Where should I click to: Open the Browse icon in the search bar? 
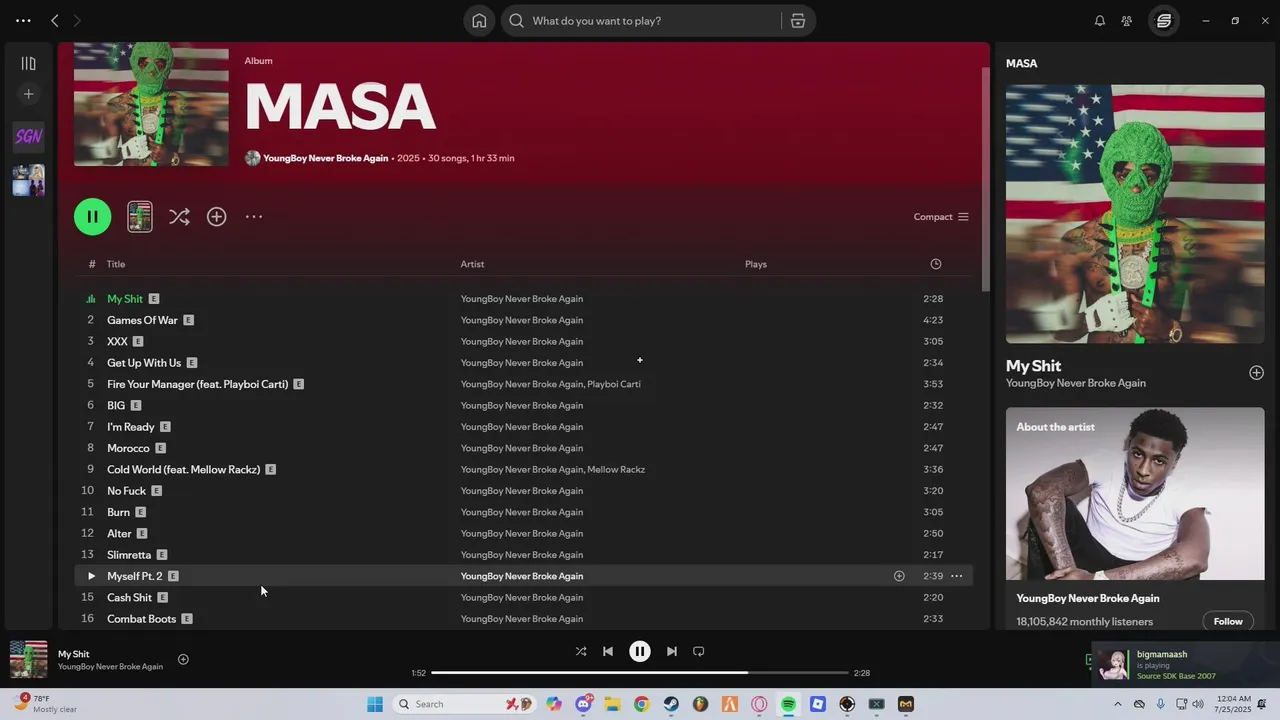797,21
